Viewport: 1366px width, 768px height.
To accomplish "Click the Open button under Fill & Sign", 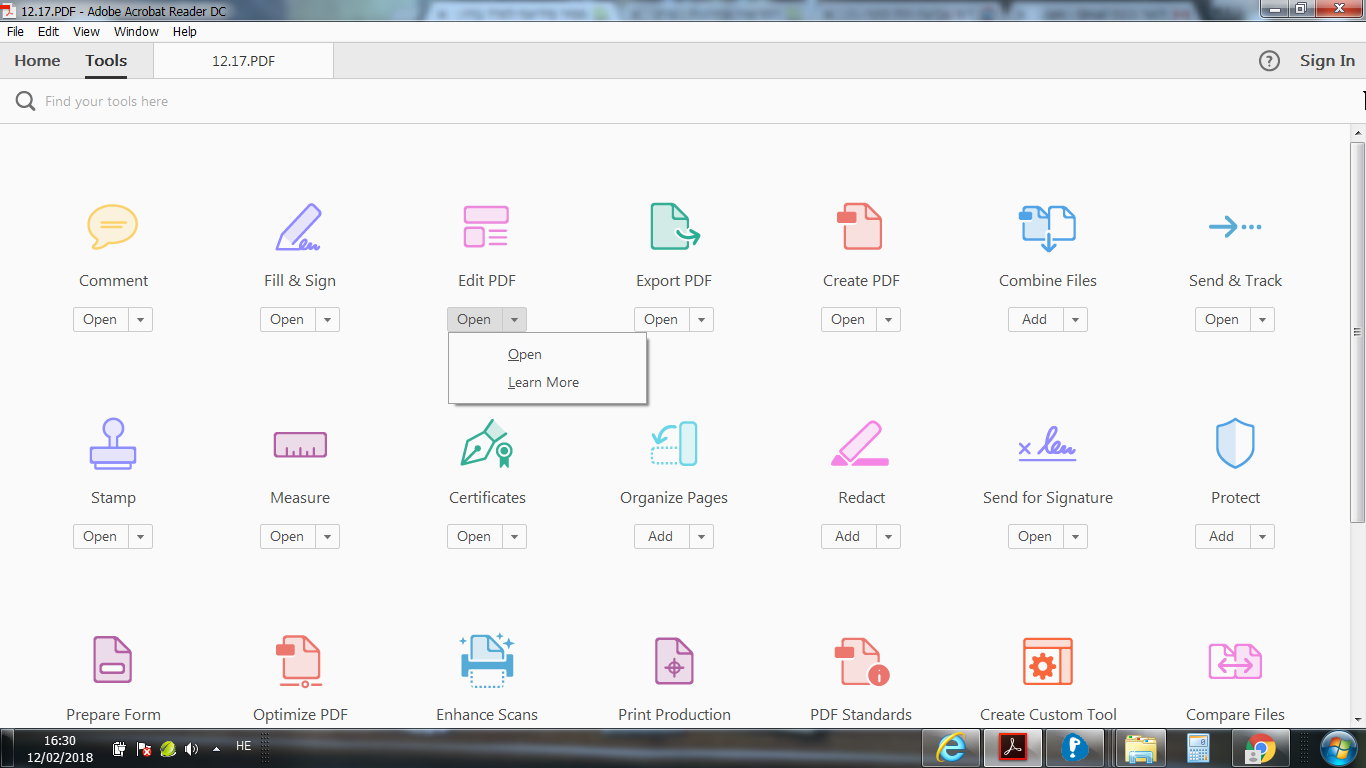I will click(287, 320).
